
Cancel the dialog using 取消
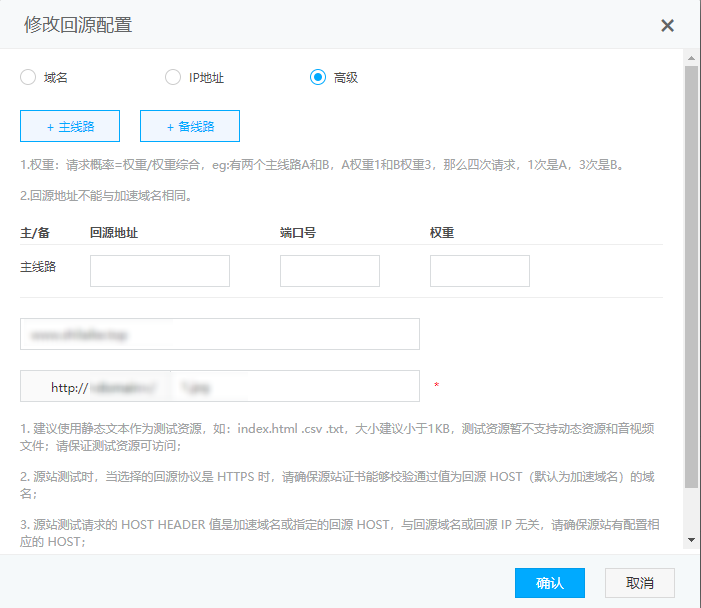click(x=640, y=583)
